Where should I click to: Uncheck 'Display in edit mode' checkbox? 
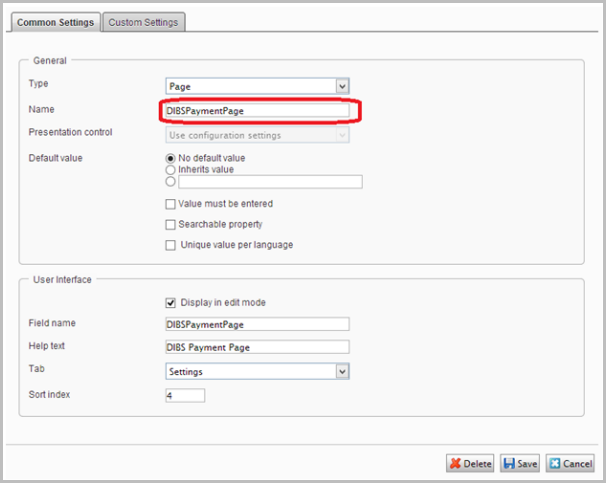click(171, 302)
